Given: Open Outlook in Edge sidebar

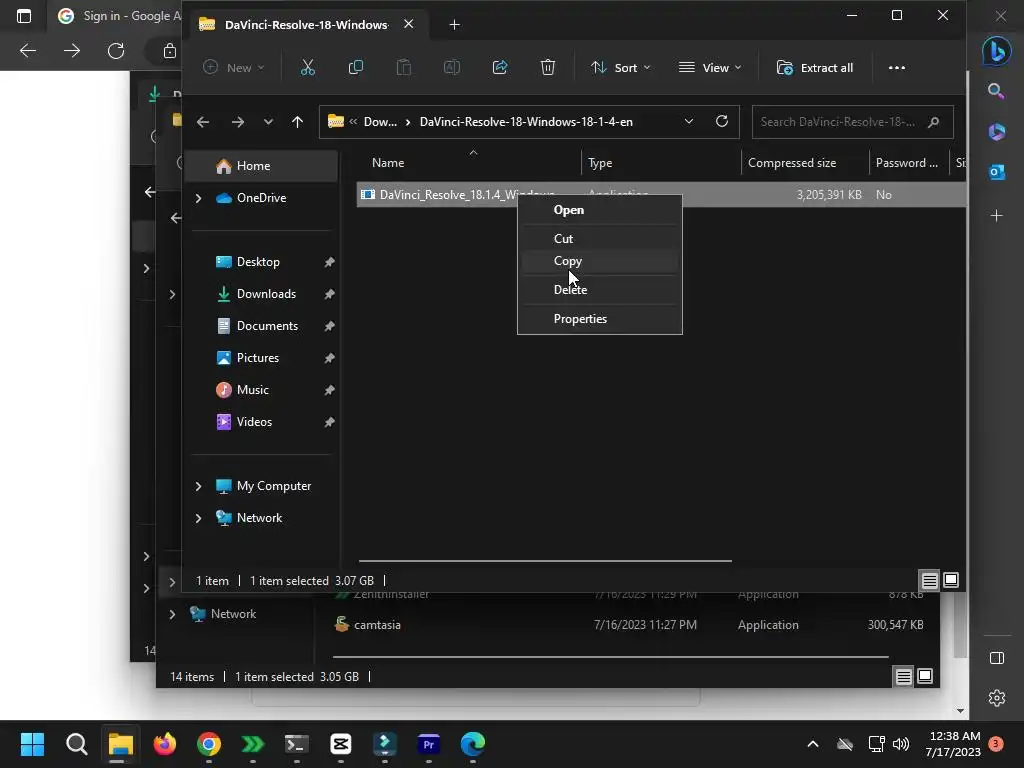Looking at the screenshot, I should [997, 172].
